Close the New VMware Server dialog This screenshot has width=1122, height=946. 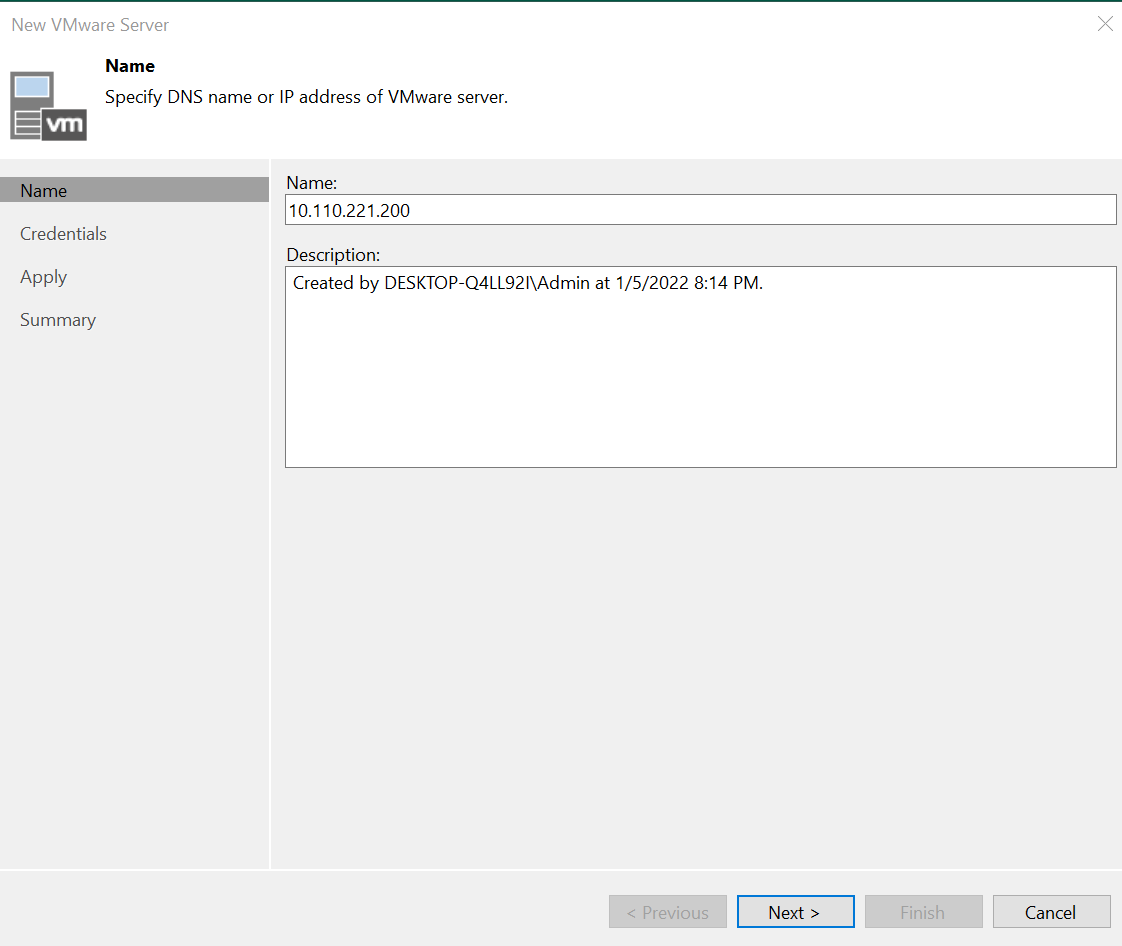click(x=1104, y=24)
